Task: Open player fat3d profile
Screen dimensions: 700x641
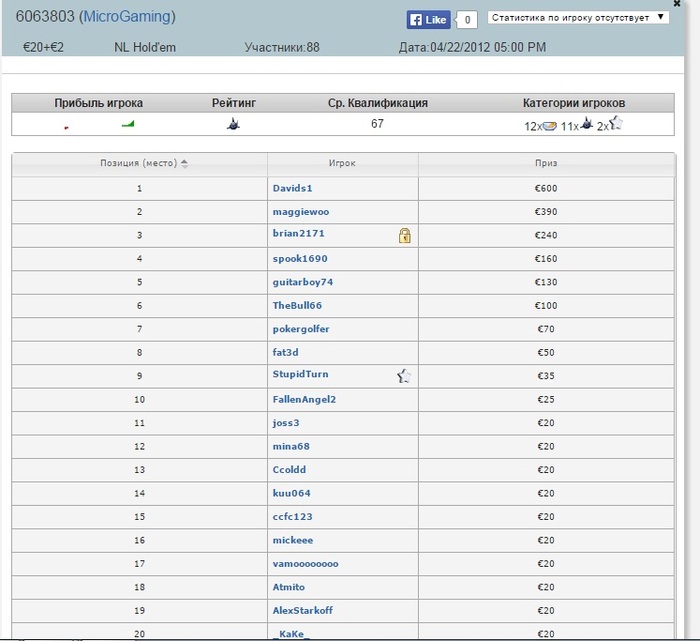Action: [x=286, y=353]
